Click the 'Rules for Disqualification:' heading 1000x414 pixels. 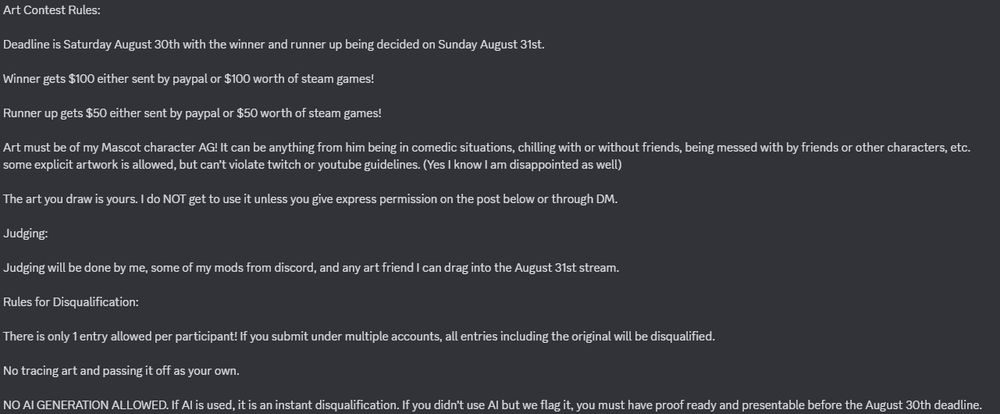(x=71, y=302)
